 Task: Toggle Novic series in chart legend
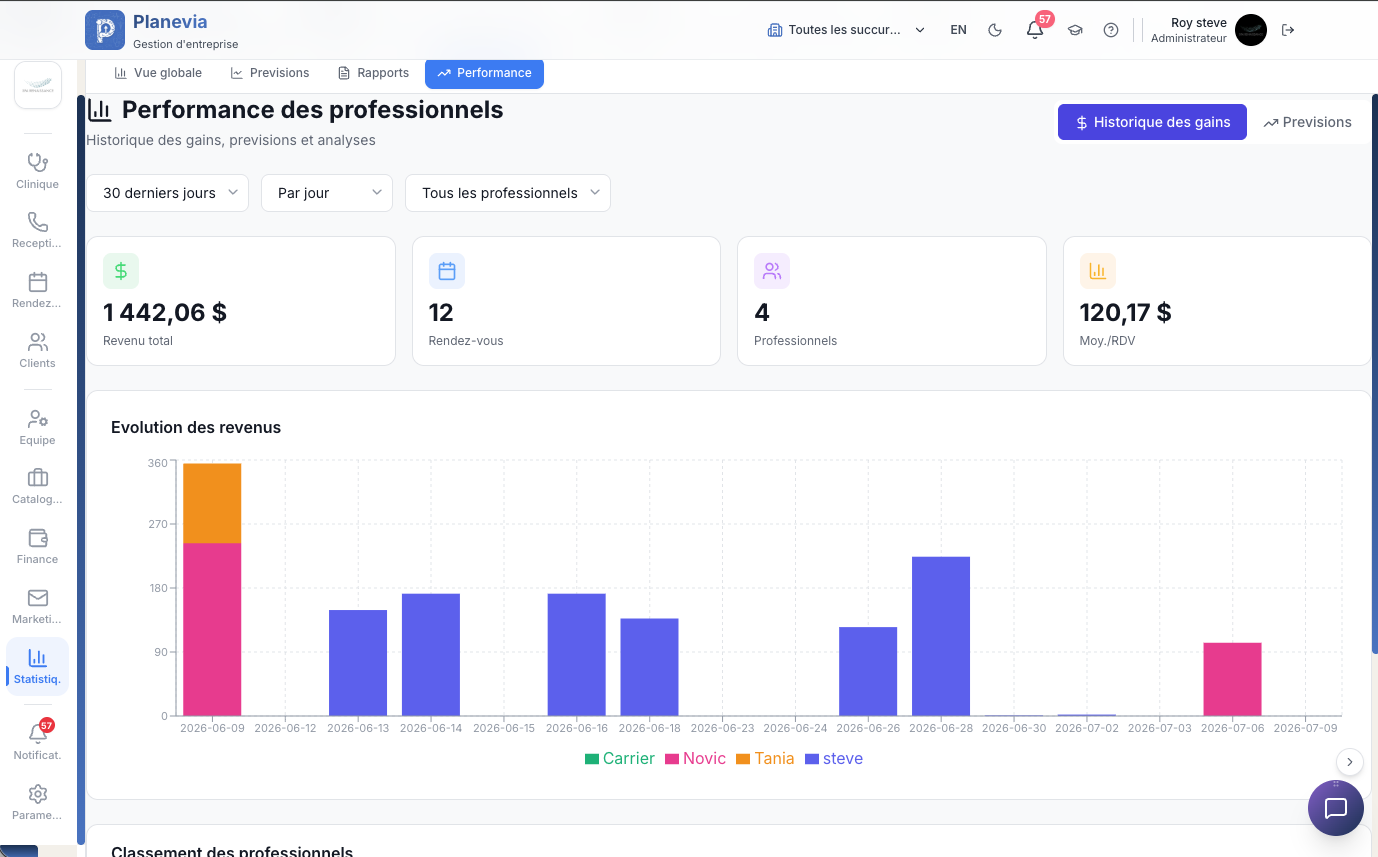tap(696, 759)
